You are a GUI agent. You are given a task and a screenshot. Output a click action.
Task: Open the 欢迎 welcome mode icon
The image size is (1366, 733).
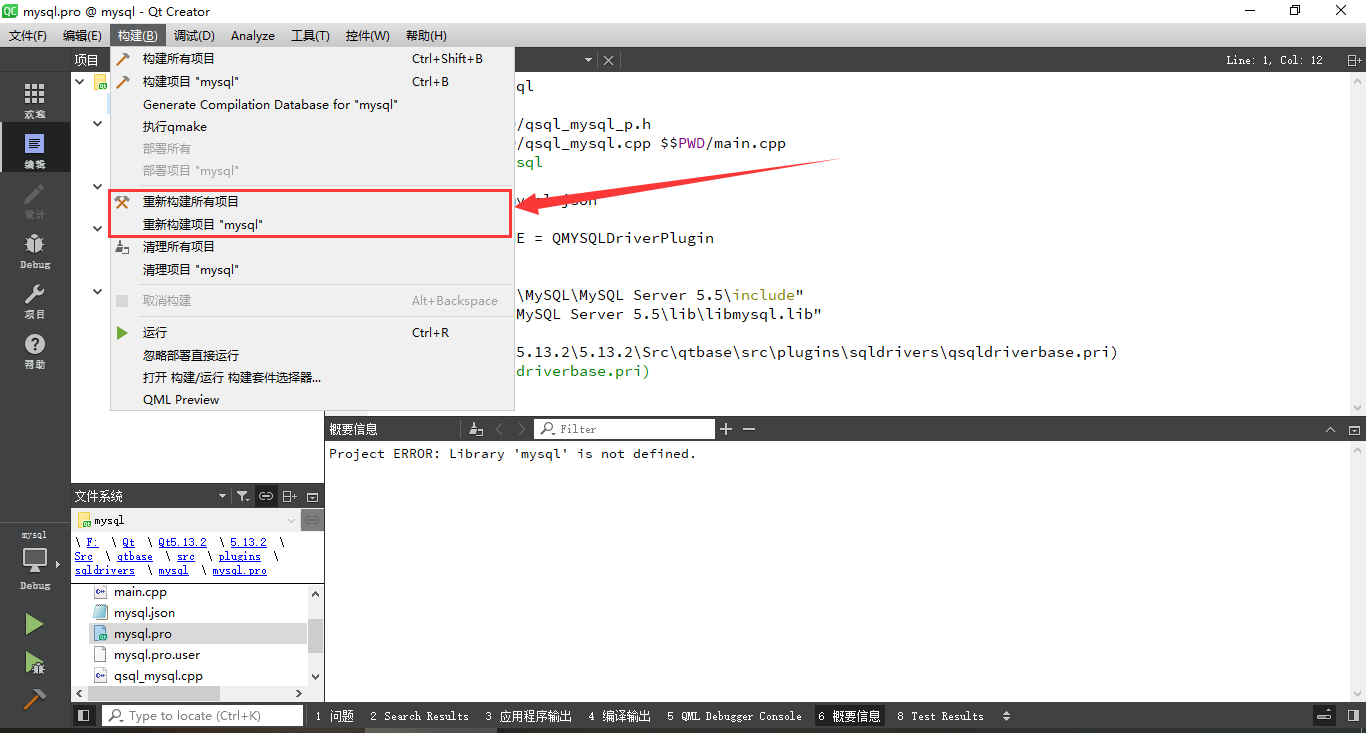pyautogui.click(x=34, y=97)
